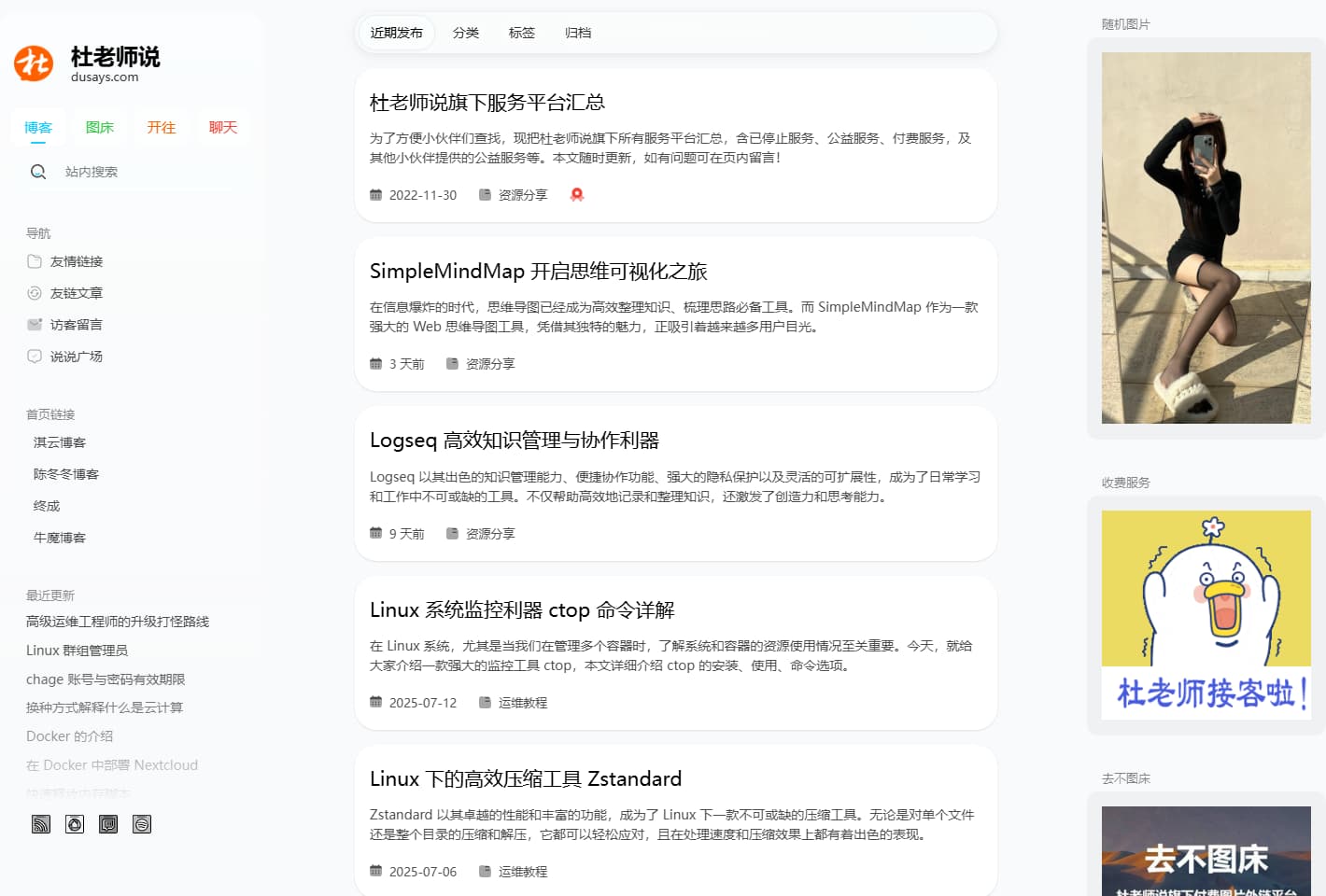The height and width of the screenshot is (896, 1326).
Task: Click the red pinned-badge icon on 服务平台汇总 post
Action: pyautogui.click(x=576, y=194)
